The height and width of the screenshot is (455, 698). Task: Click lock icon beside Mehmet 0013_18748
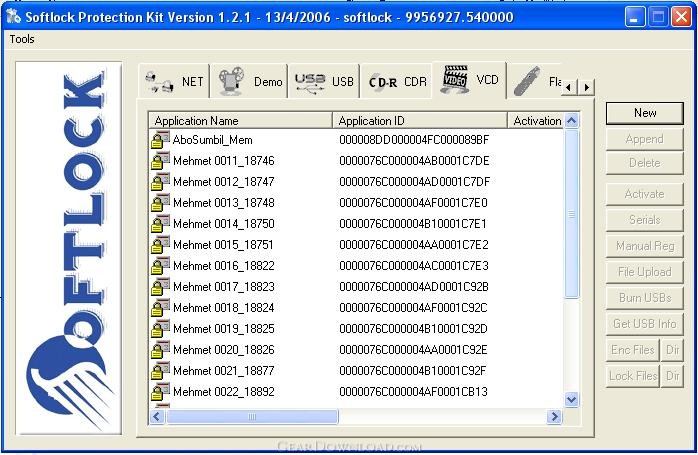tap(160, 202)
